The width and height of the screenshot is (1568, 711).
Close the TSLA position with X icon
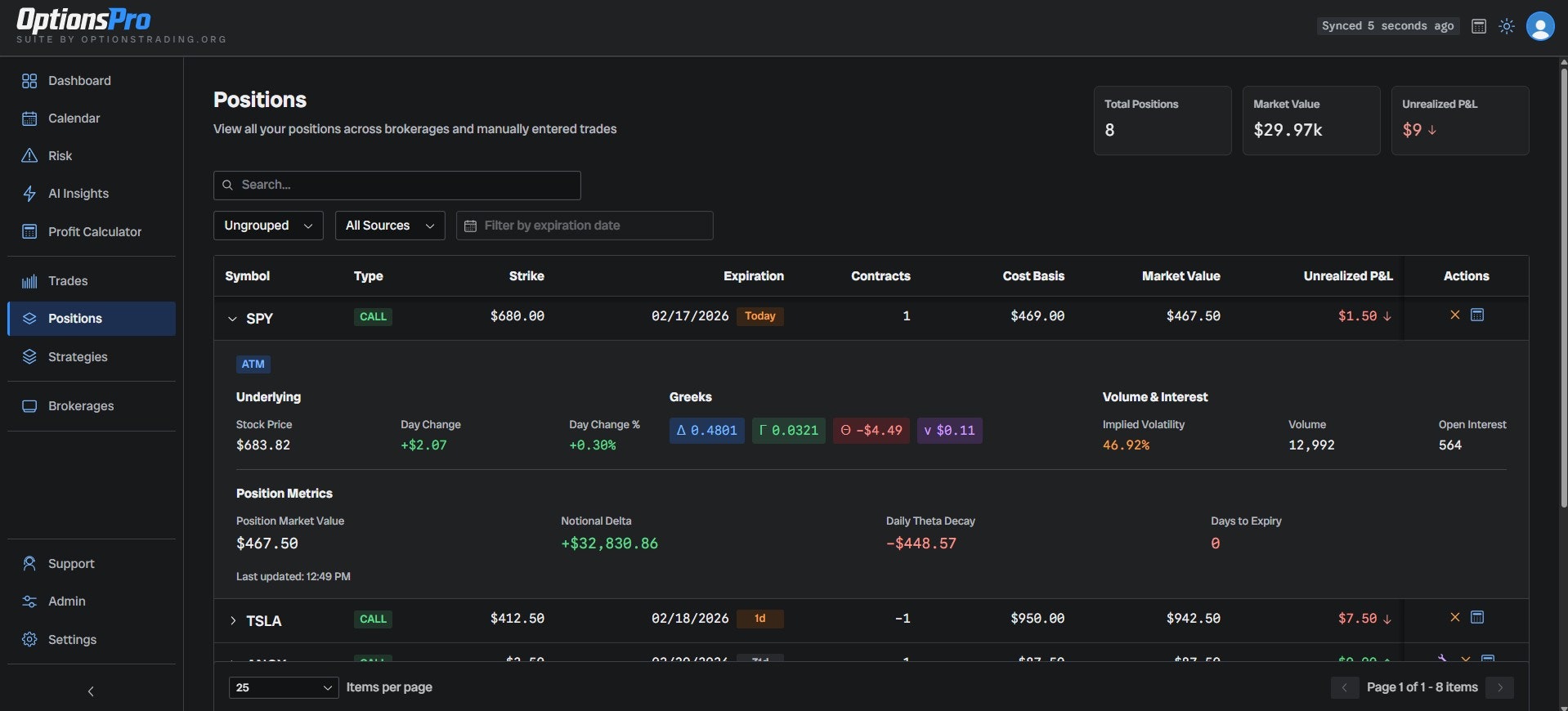[1454, 618]
